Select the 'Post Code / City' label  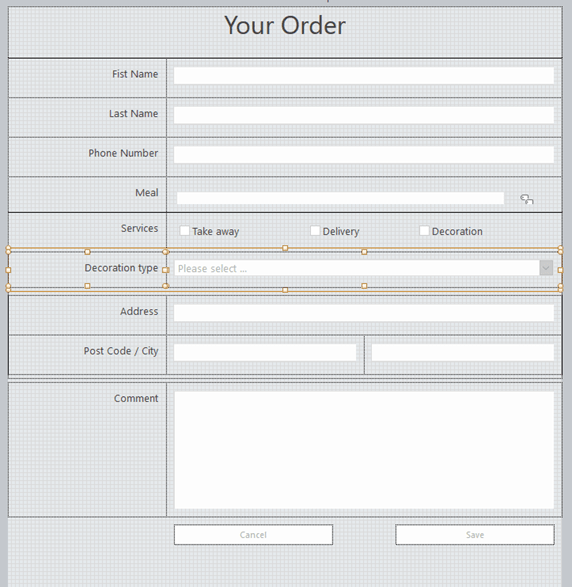(121, 351)
